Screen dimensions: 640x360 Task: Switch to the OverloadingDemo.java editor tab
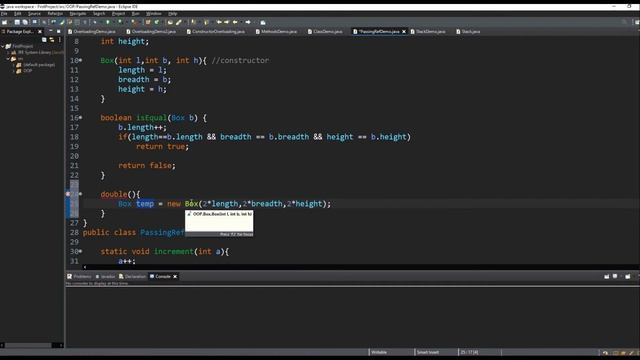92,31
